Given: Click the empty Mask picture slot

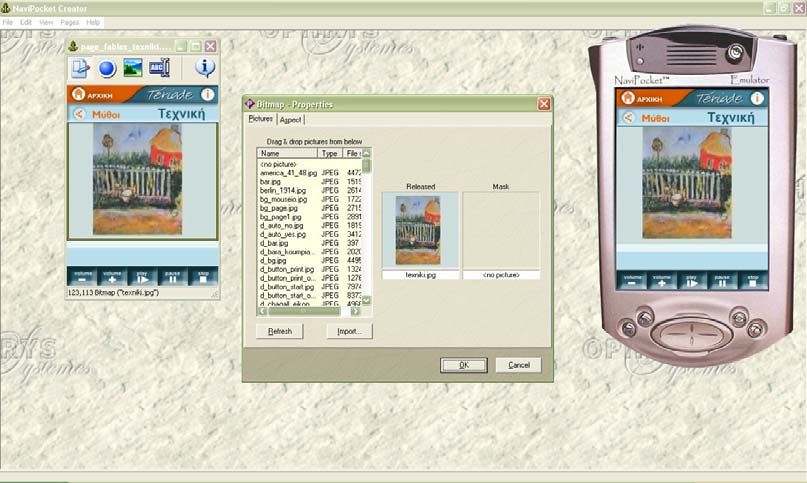Looking at the screenshot, I should click(x=501, y=230).
